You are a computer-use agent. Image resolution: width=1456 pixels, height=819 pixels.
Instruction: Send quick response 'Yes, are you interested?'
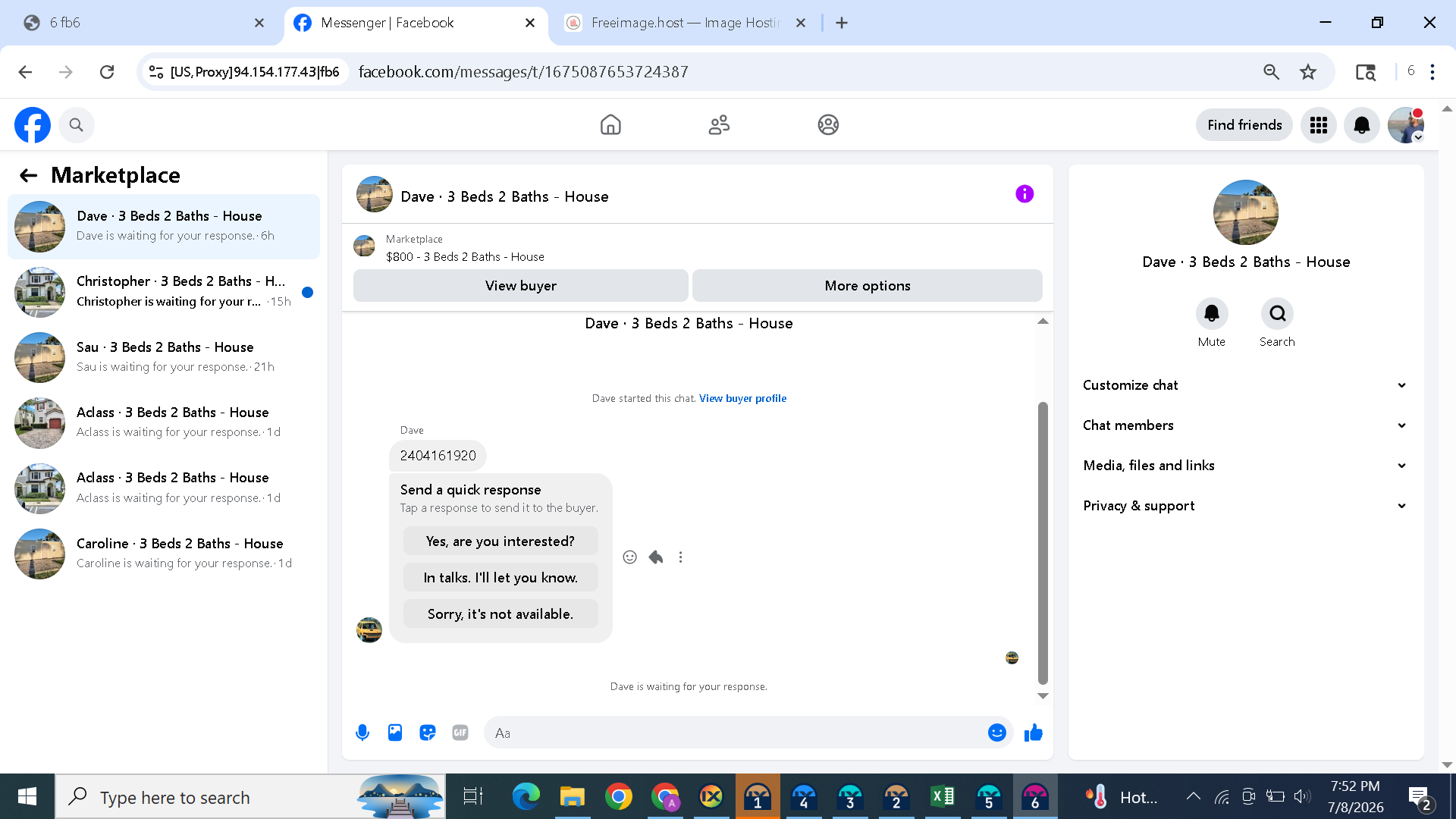click(x=500, y=541)
